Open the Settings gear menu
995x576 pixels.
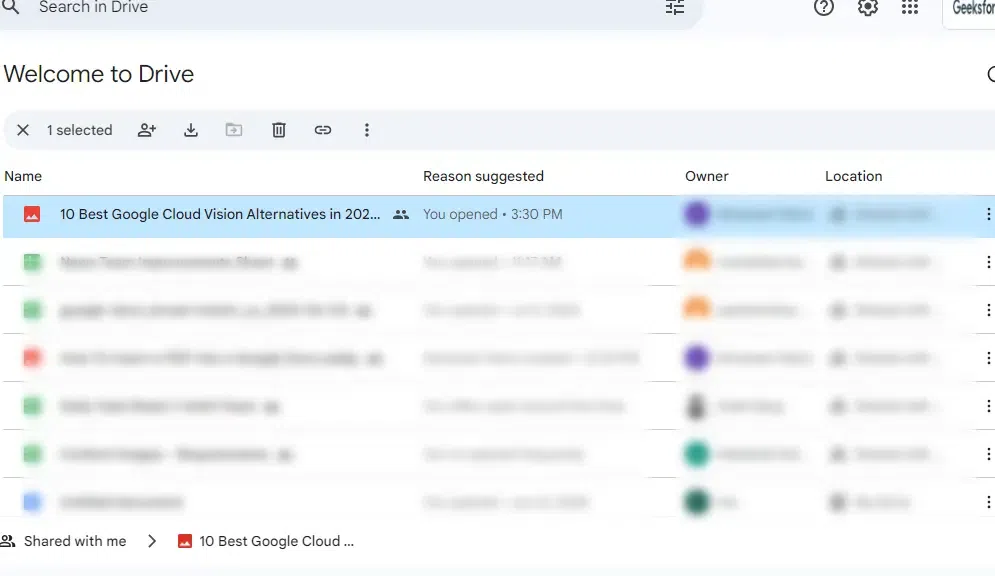pos(867,8)
